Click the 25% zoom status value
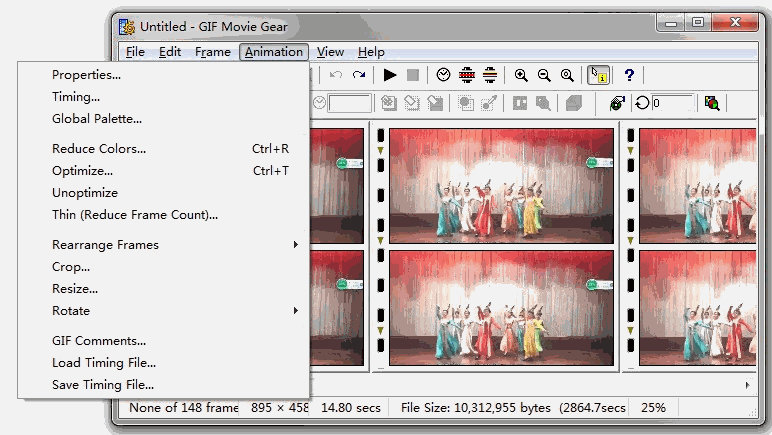 coord(653,408)
